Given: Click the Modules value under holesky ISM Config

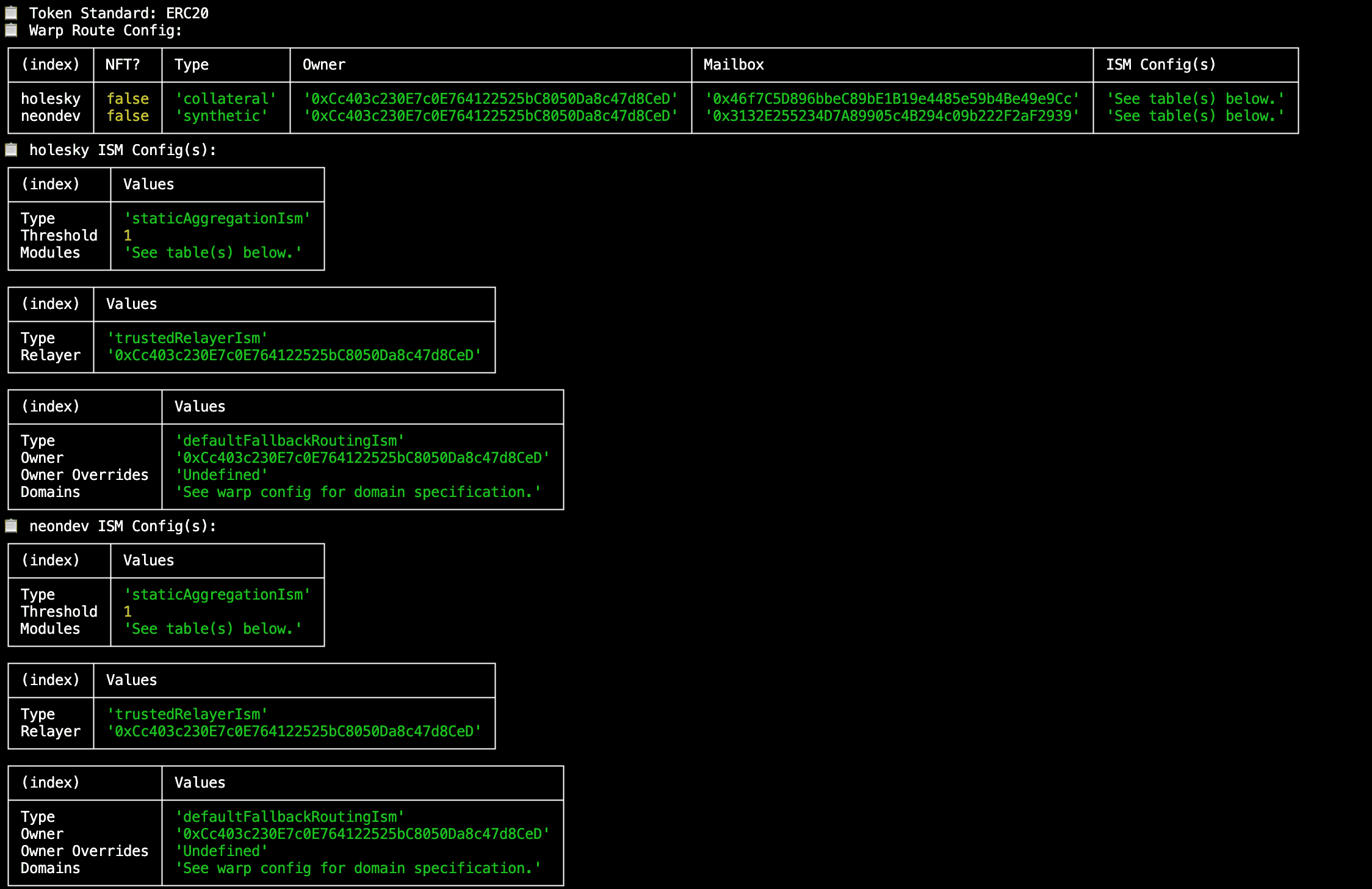Looking at the screenshot, I should (213, 253).
